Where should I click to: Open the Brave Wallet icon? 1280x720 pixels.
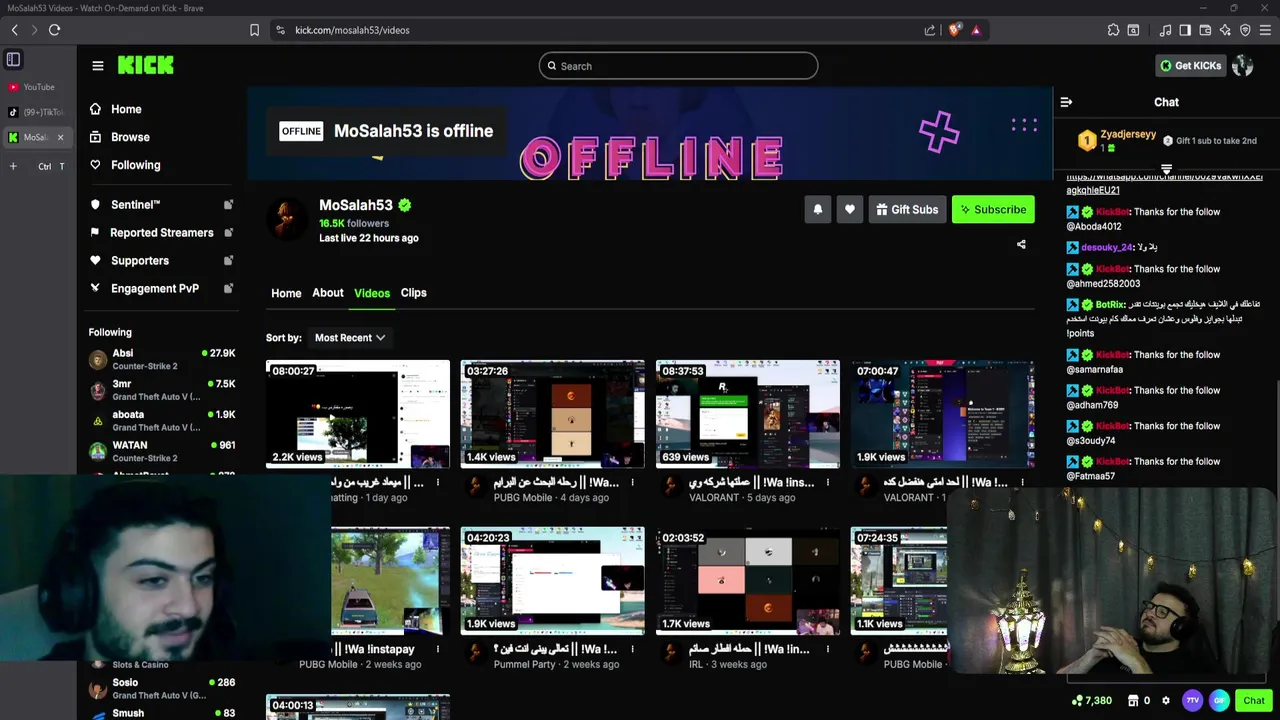(x=1205, y=30)
